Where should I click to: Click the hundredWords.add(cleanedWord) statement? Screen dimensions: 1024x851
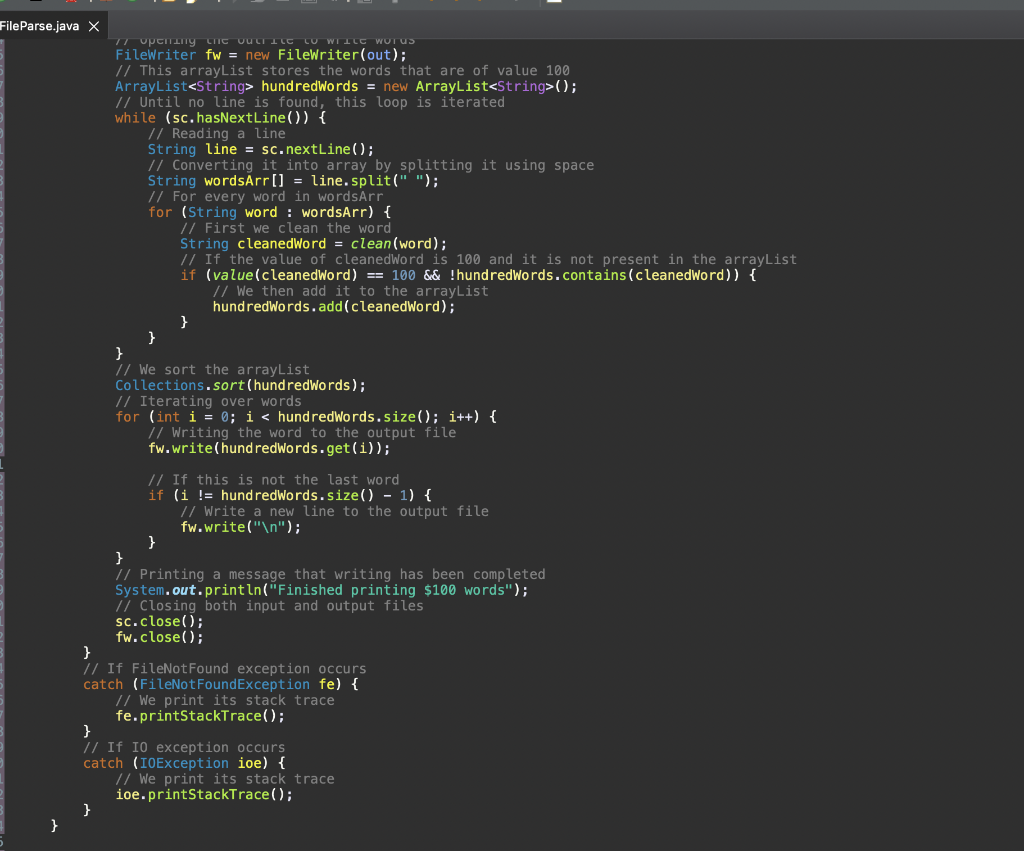(334, 307)
